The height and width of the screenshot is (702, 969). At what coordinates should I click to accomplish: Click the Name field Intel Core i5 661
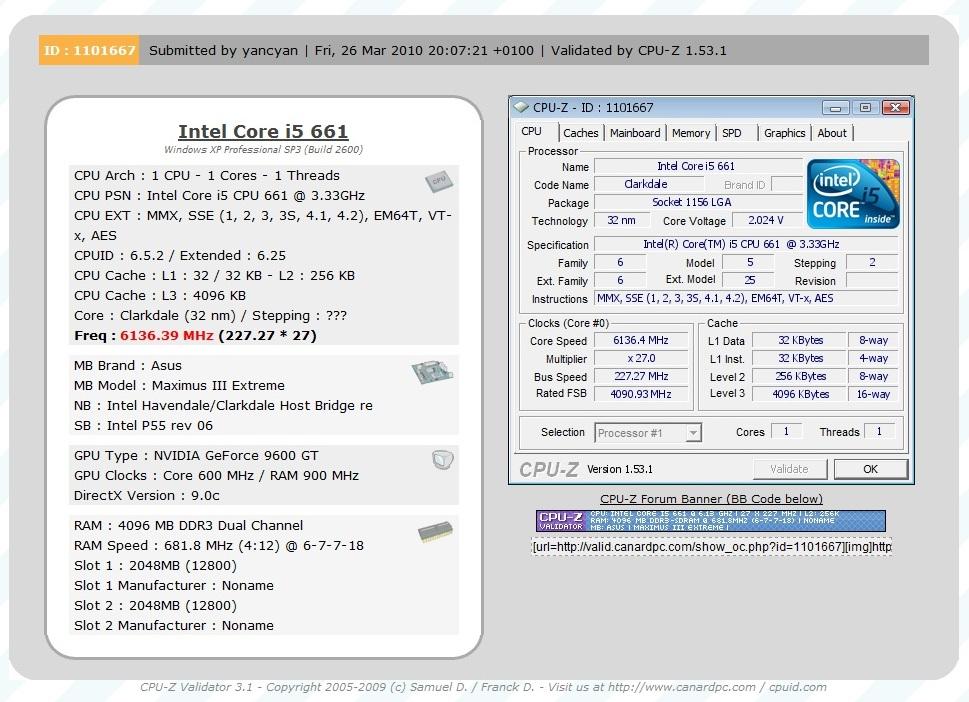(697, 166)
